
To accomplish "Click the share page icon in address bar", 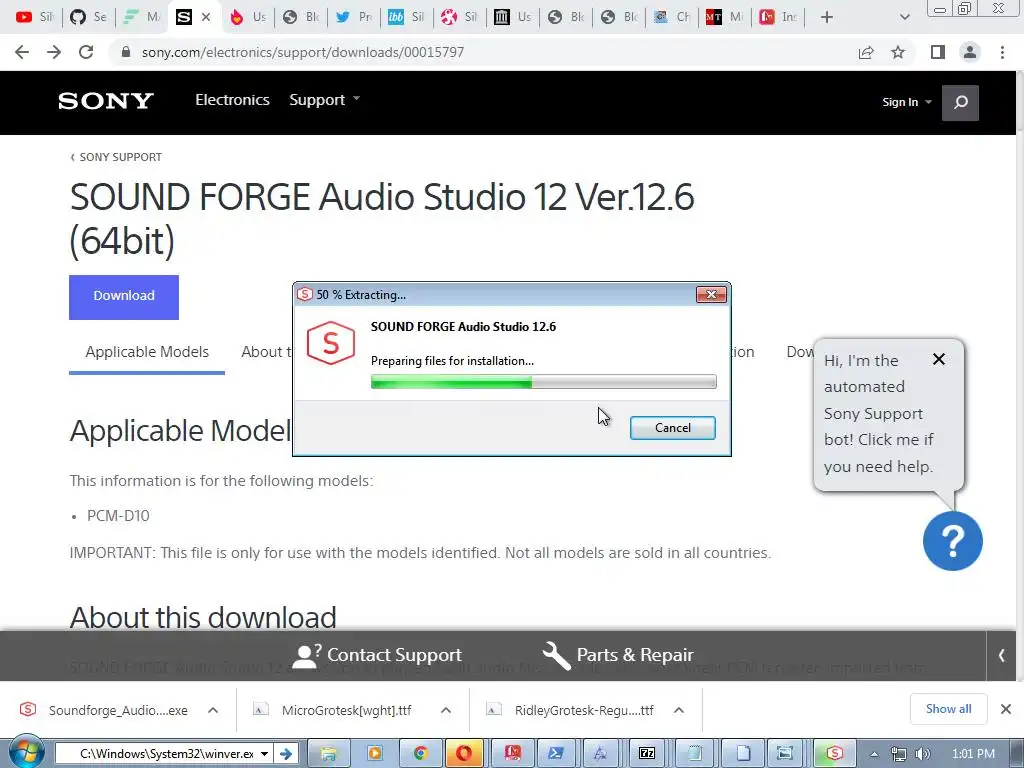I will (x=866, y=52).
